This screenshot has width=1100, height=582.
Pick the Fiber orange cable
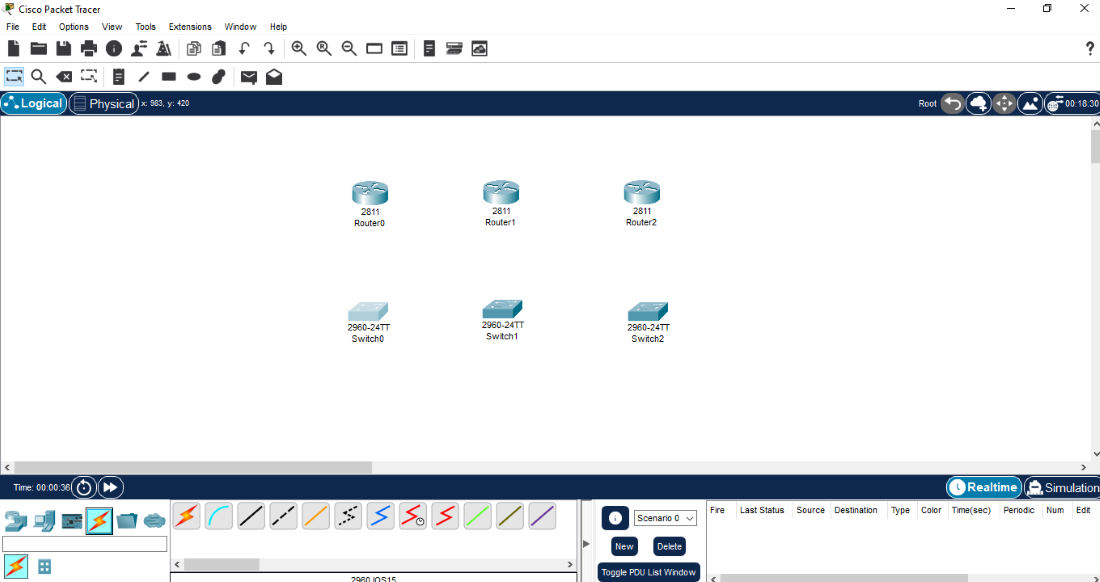[x=315, y=516]
